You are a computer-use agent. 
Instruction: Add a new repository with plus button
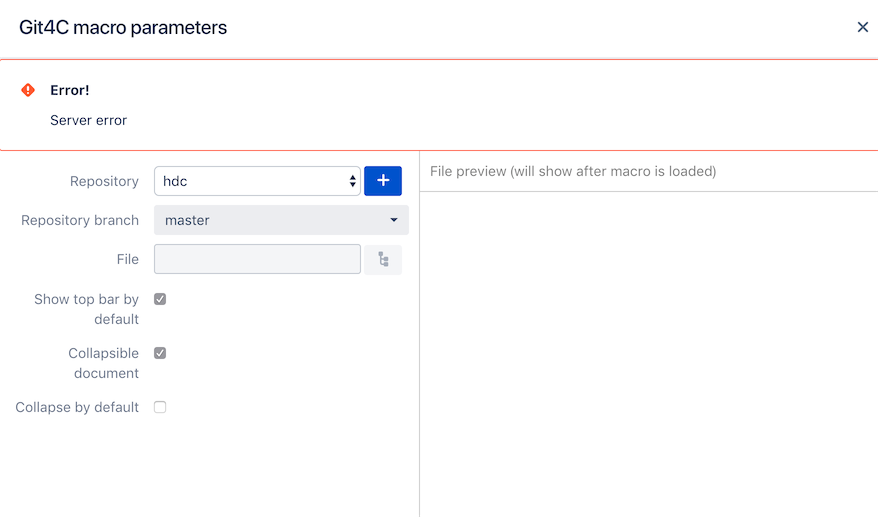pos(383,181)
